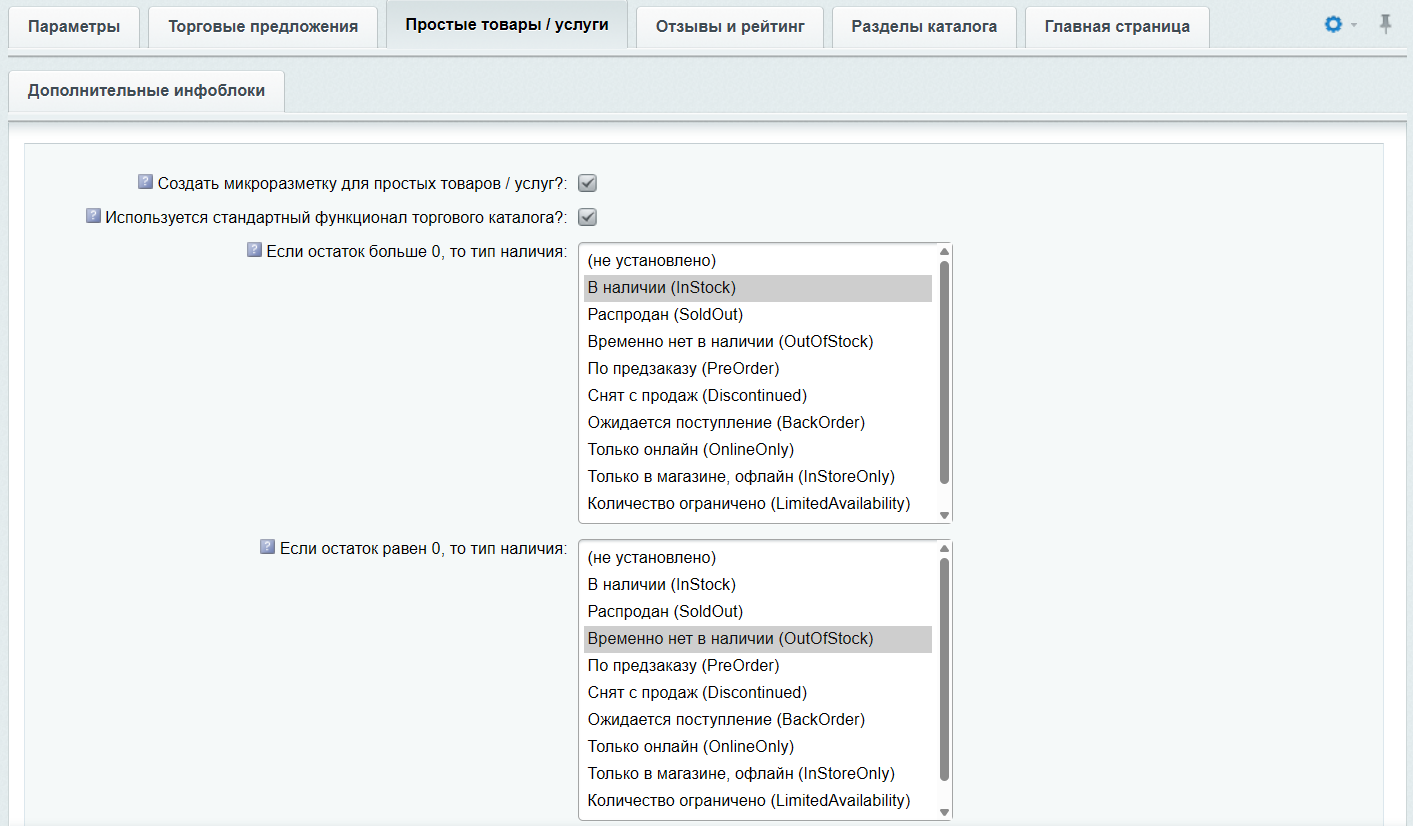1413x826 pixels.
Task: Select '(не установлено)' in the 'больше 0' list
Action: pos(758,261)
